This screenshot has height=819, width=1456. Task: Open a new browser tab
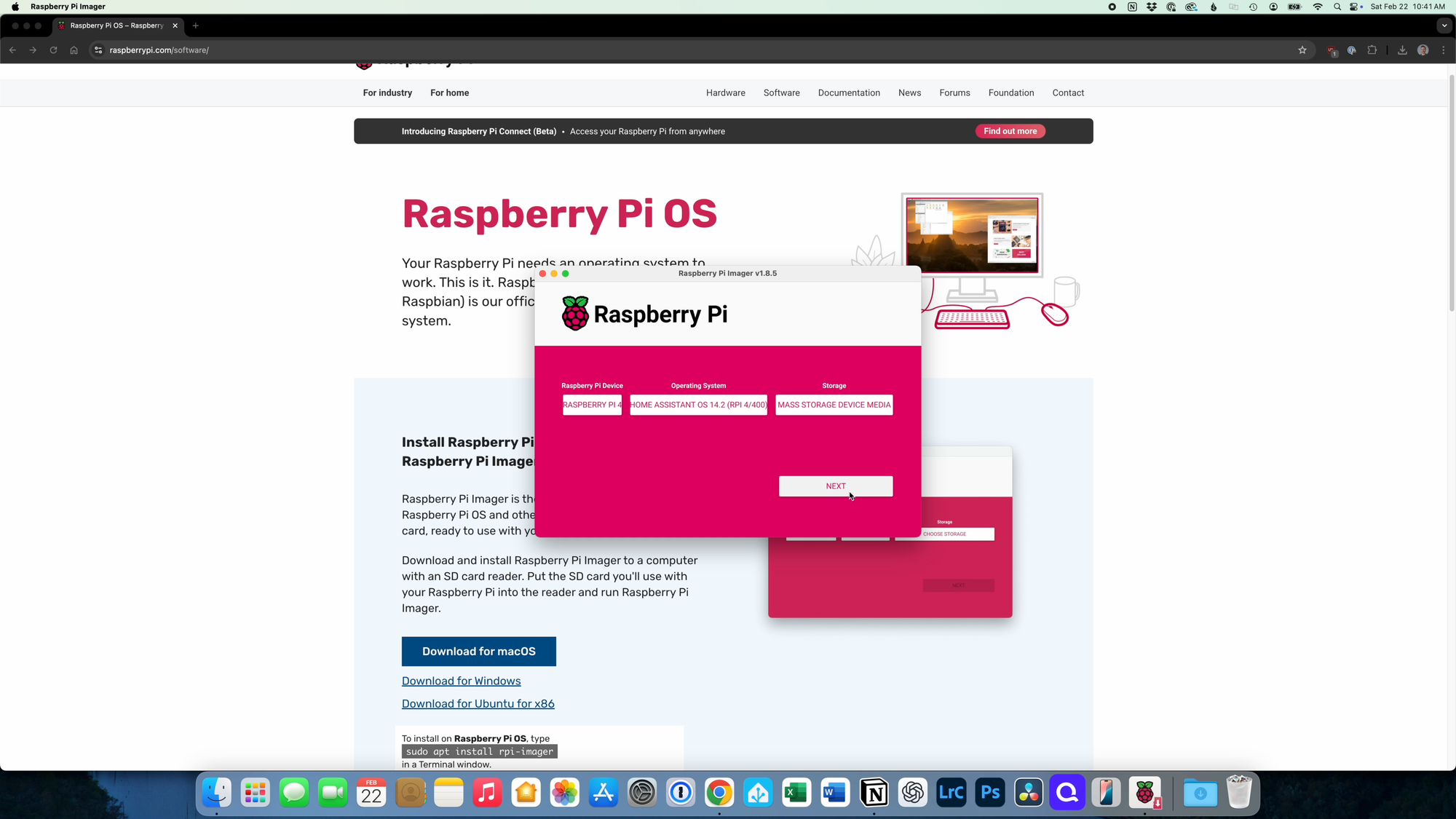click(195, 25)
